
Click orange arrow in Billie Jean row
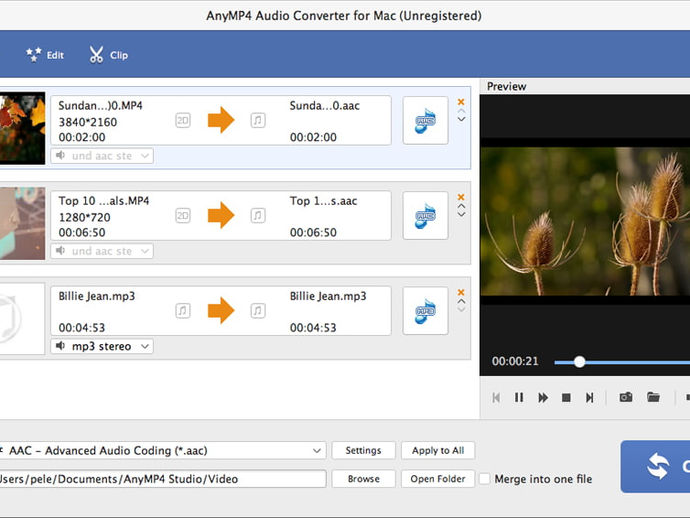pyautogui.click(x=221, y=310)
